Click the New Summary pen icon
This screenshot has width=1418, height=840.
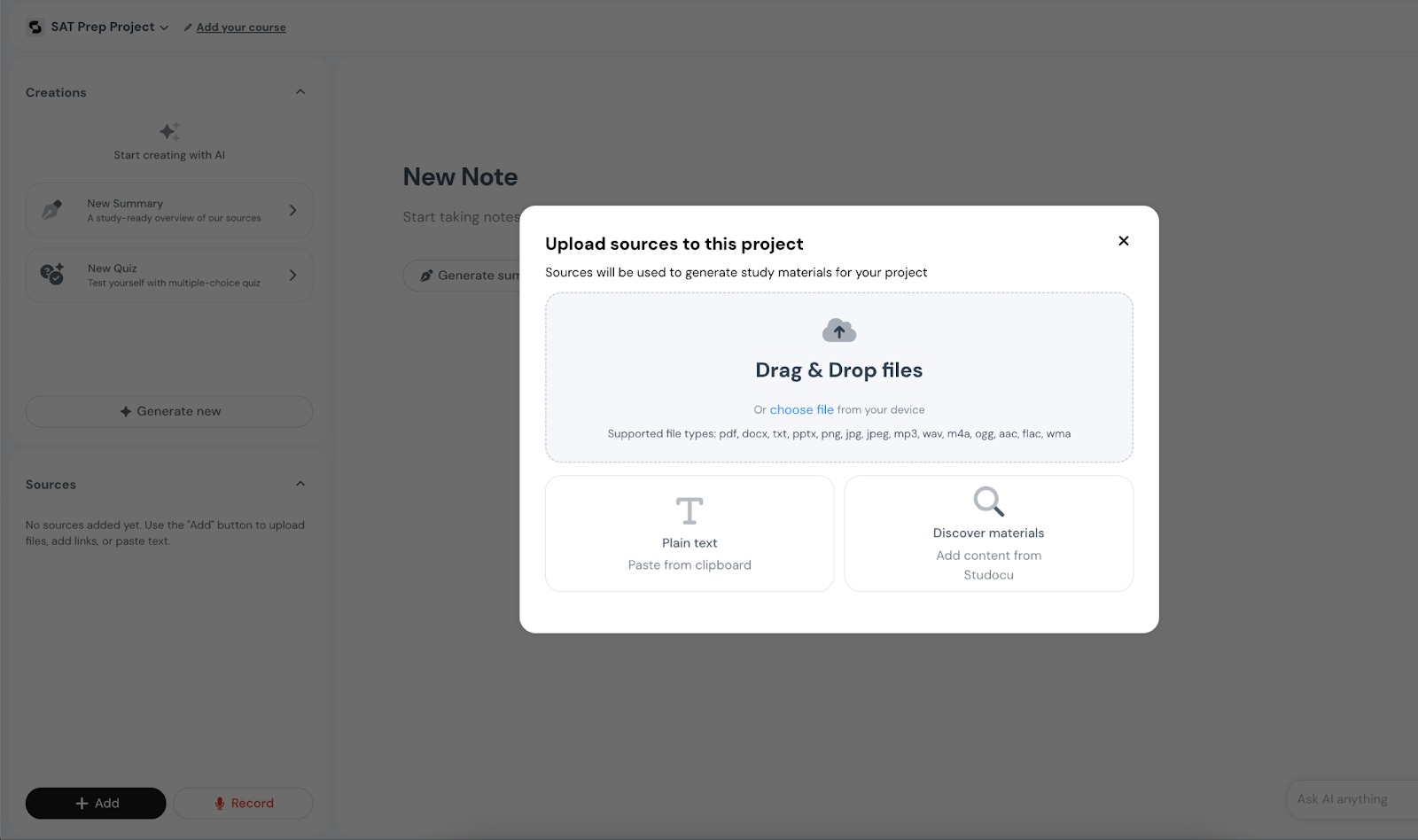click(x=52, y=210)
